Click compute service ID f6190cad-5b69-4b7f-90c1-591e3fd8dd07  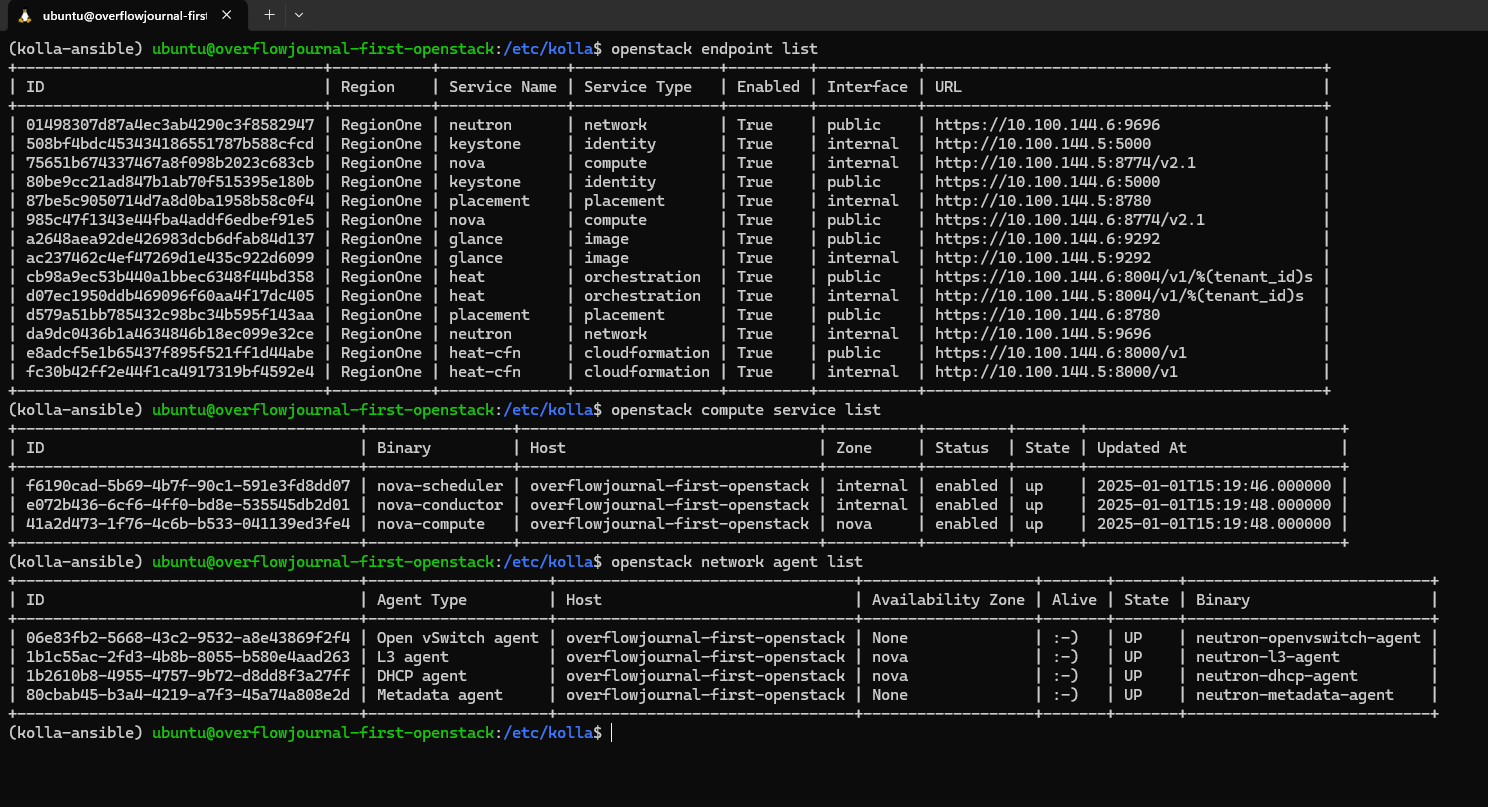[188, 486]
